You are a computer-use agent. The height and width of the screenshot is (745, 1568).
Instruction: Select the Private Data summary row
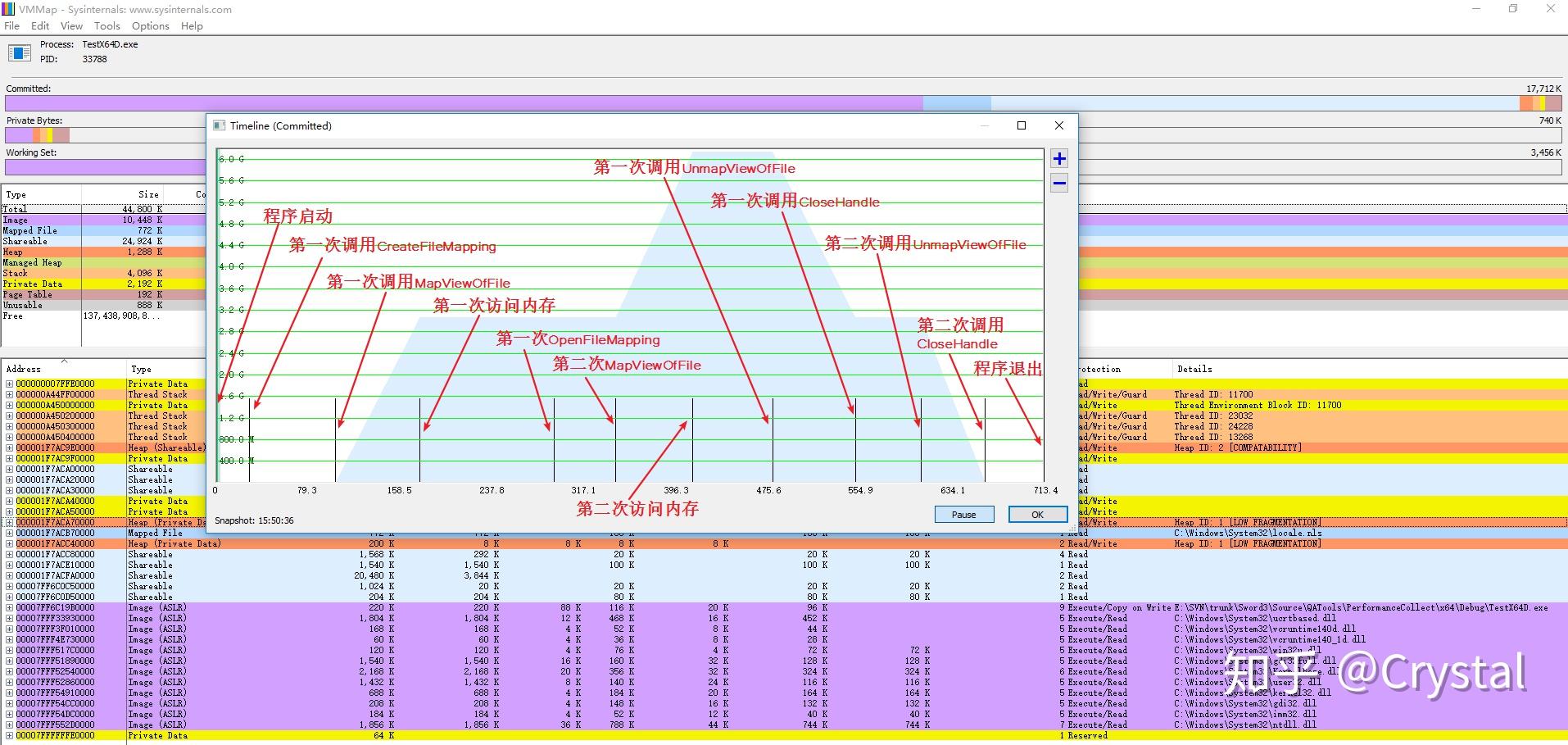click(x=41, y=284)
